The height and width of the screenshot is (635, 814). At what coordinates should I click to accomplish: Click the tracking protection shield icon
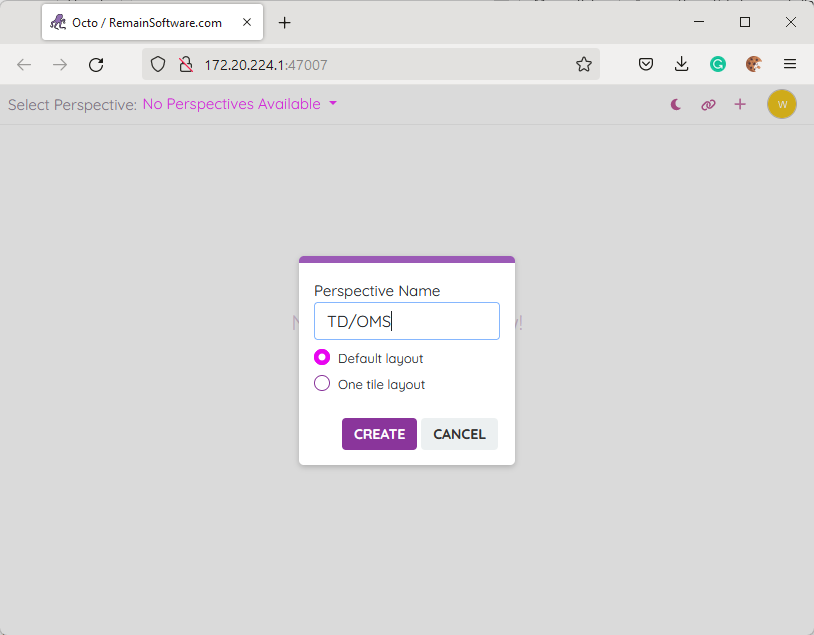[157, 64]
